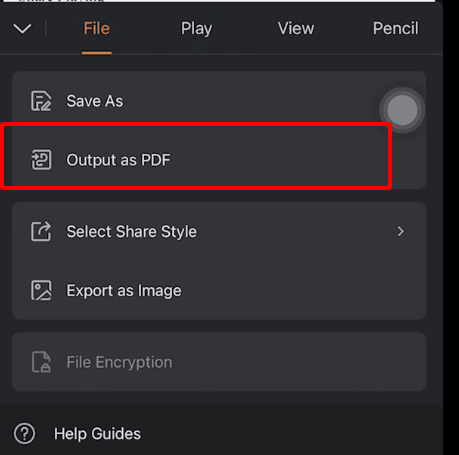This screenshot has height=455, width=459.
Task: Switch to the View tab
Action: coord(296,28)
